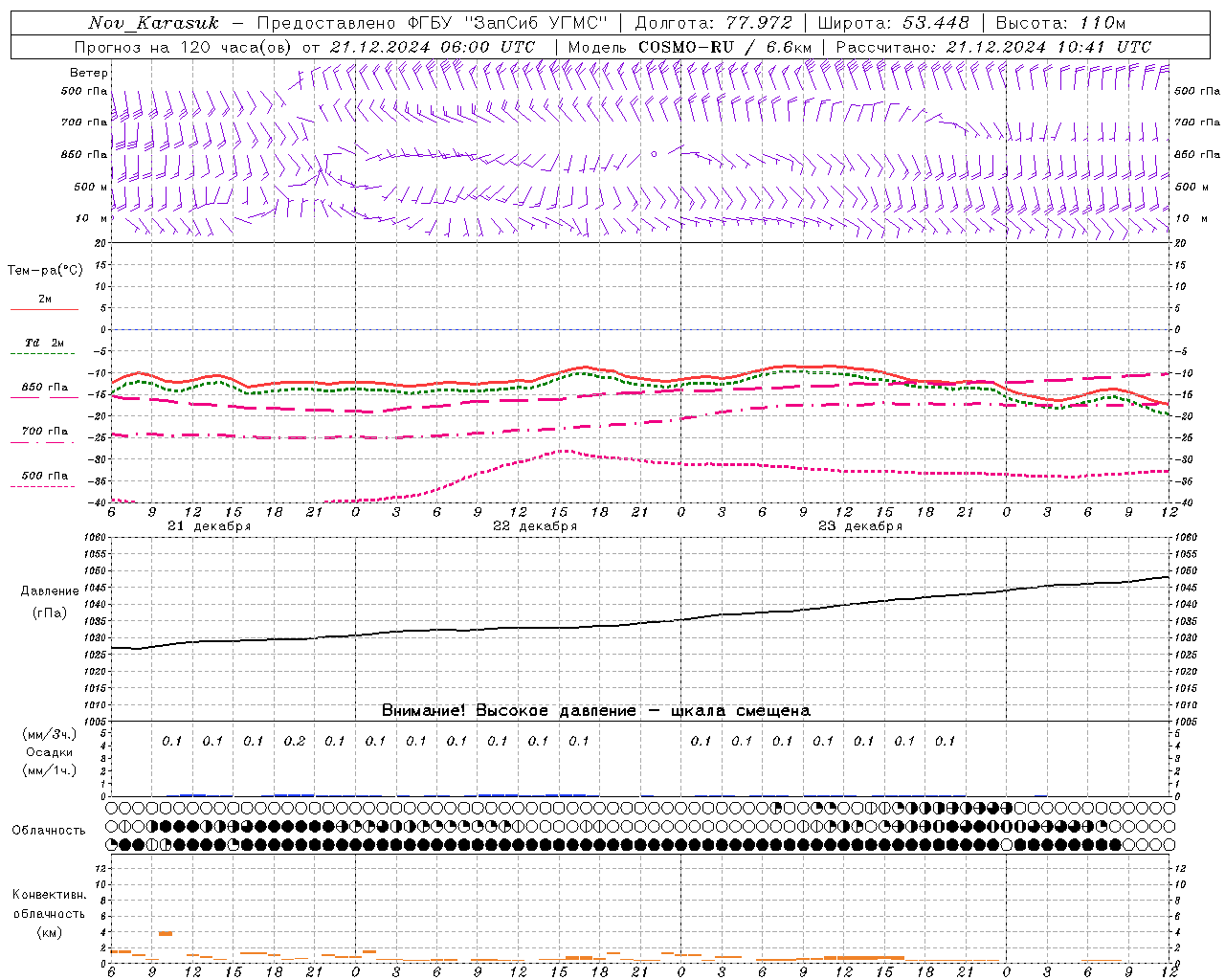Click the longitude value Долгота: 77.972
This screenshot has width=1225, height=980.
pos(714,23)
